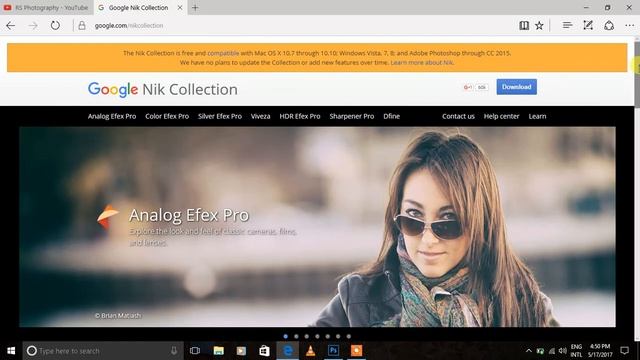
Task: Open File Explorer from the taskbar
Action: (x=219, y=351)
